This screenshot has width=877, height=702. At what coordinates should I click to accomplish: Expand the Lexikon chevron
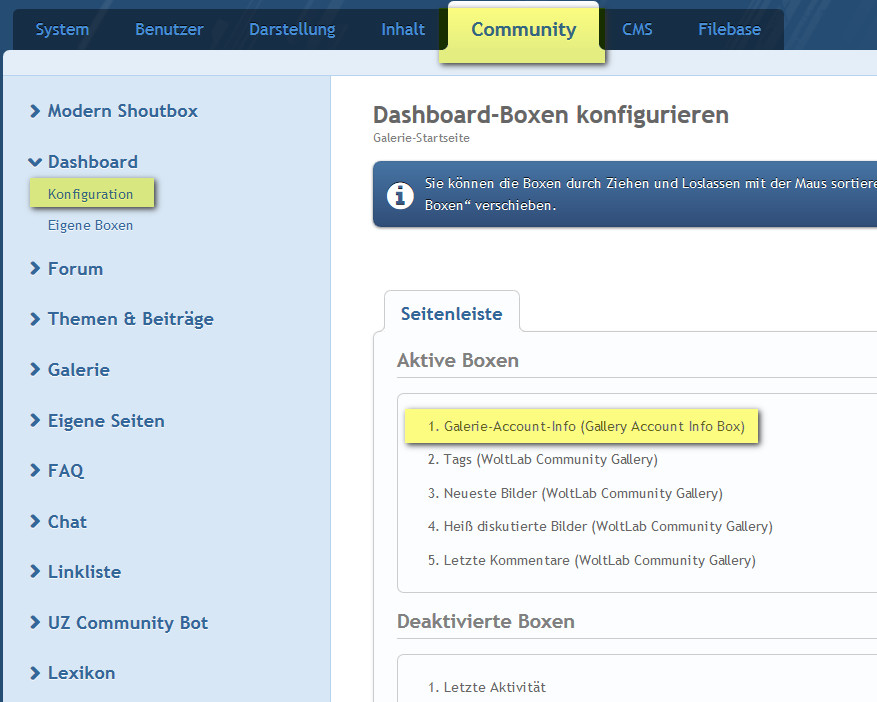[35, 673]
